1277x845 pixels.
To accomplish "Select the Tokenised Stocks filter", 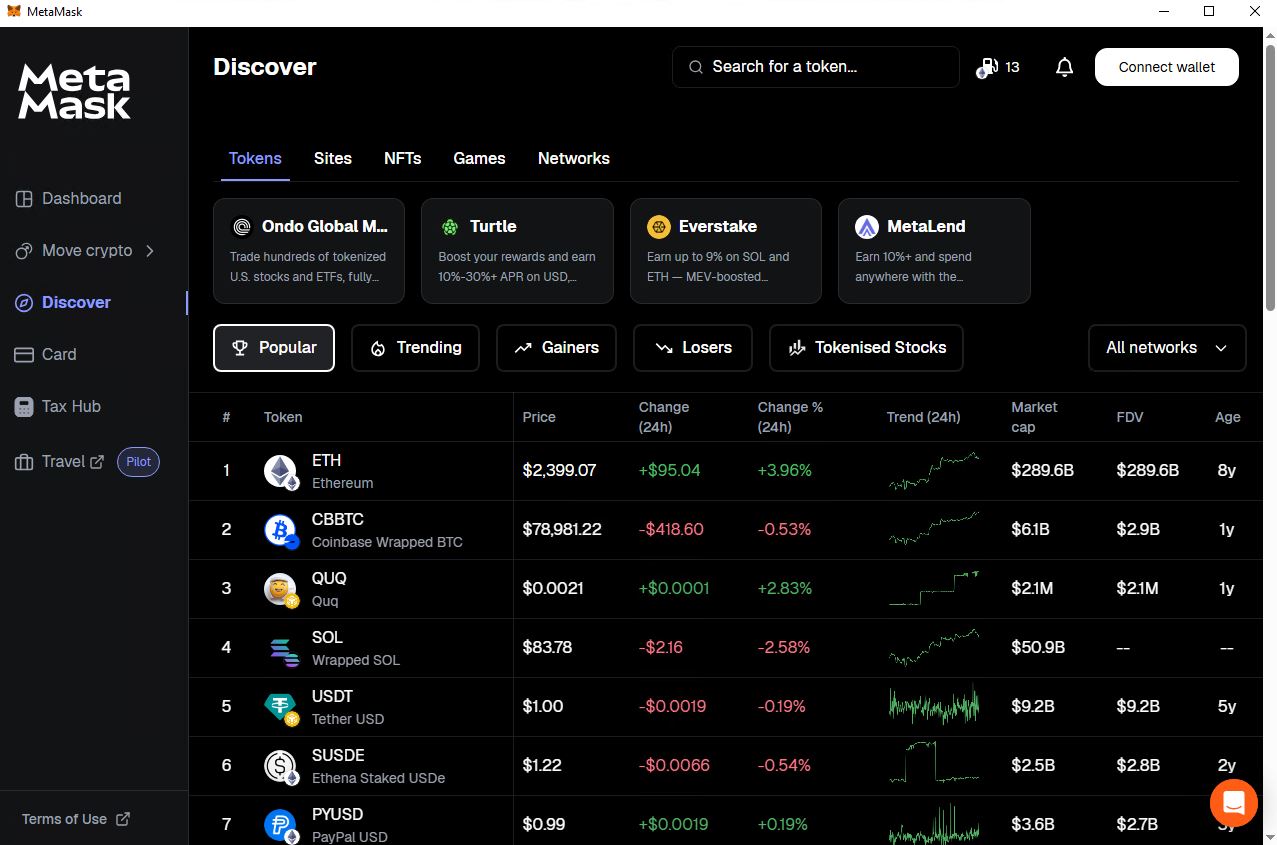I will coord(866,348).
